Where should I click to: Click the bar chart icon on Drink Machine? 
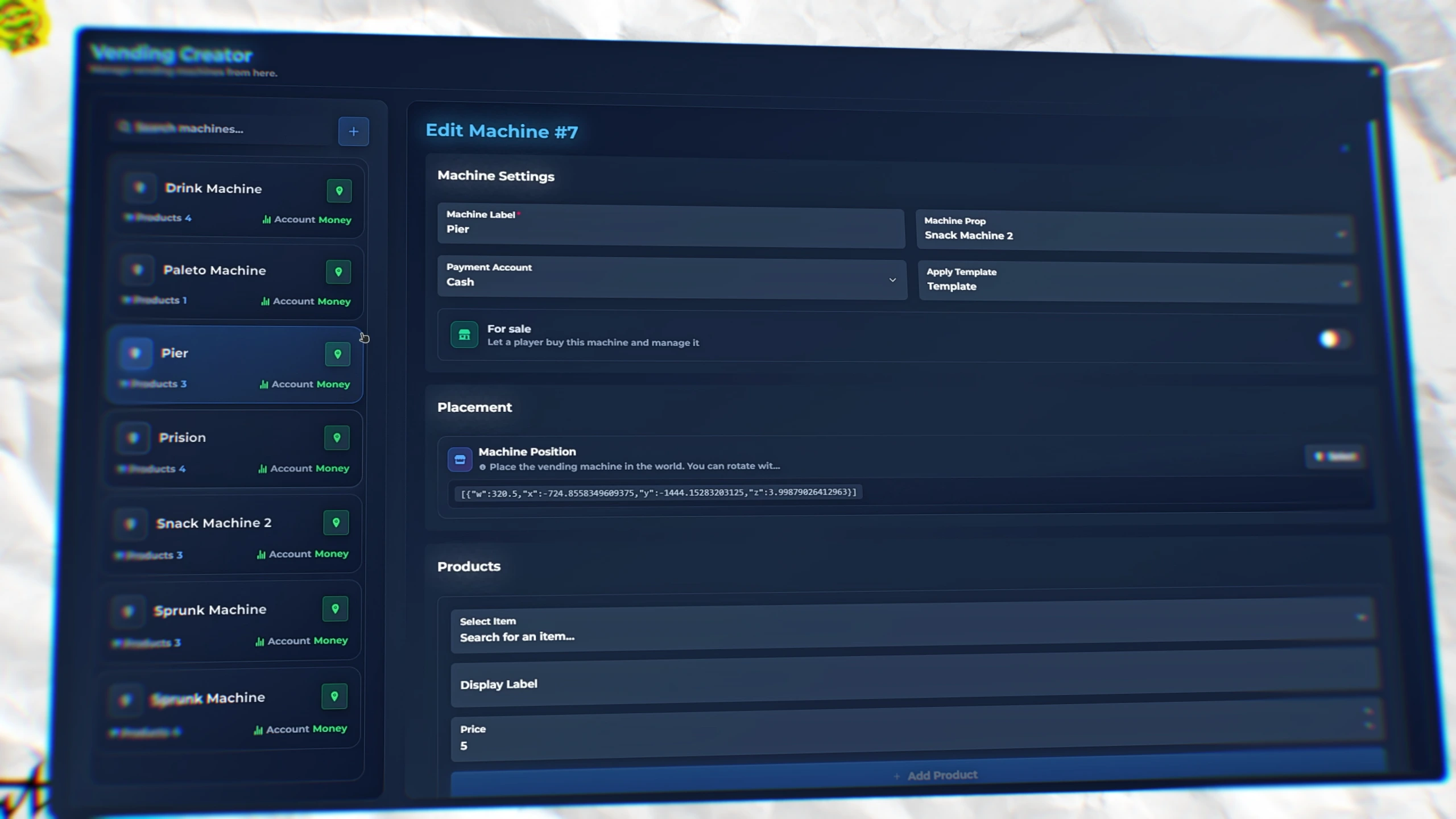(266, 220)
